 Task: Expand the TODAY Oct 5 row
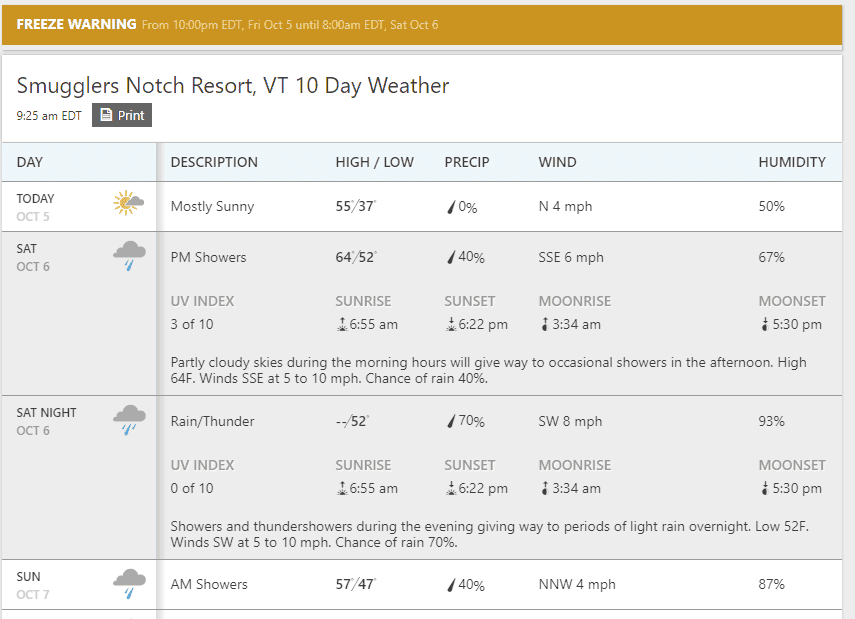coord(422,207)
